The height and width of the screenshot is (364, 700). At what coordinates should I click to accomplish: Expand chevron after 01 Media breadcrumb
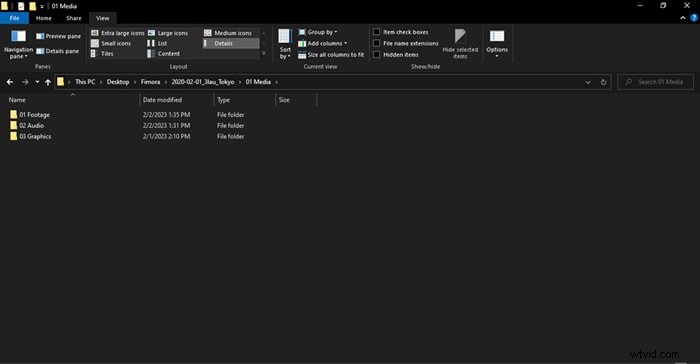click(277, 82)
